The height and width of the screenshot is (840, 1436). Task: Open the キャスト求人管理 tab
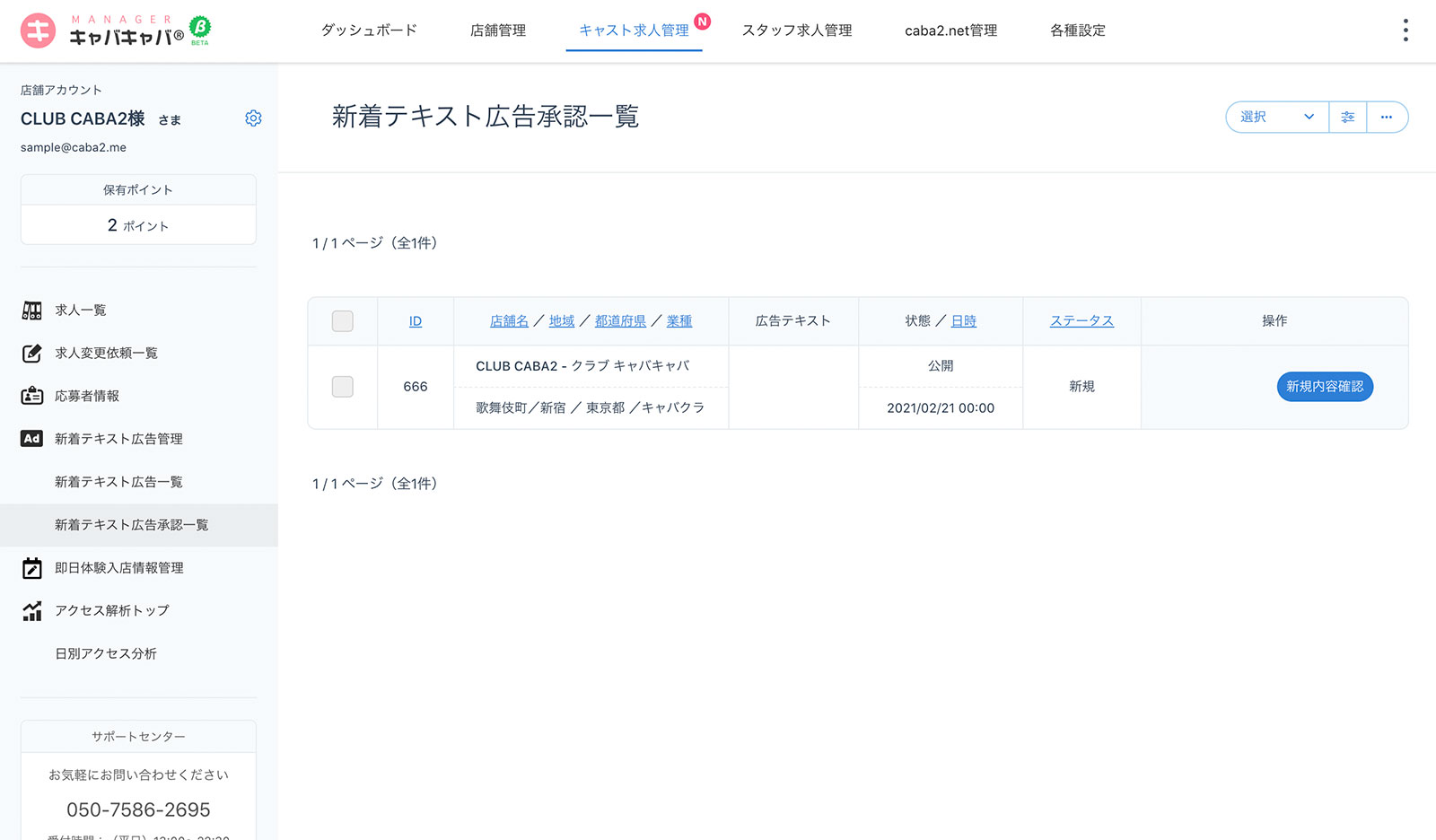[x=634, y=31]
